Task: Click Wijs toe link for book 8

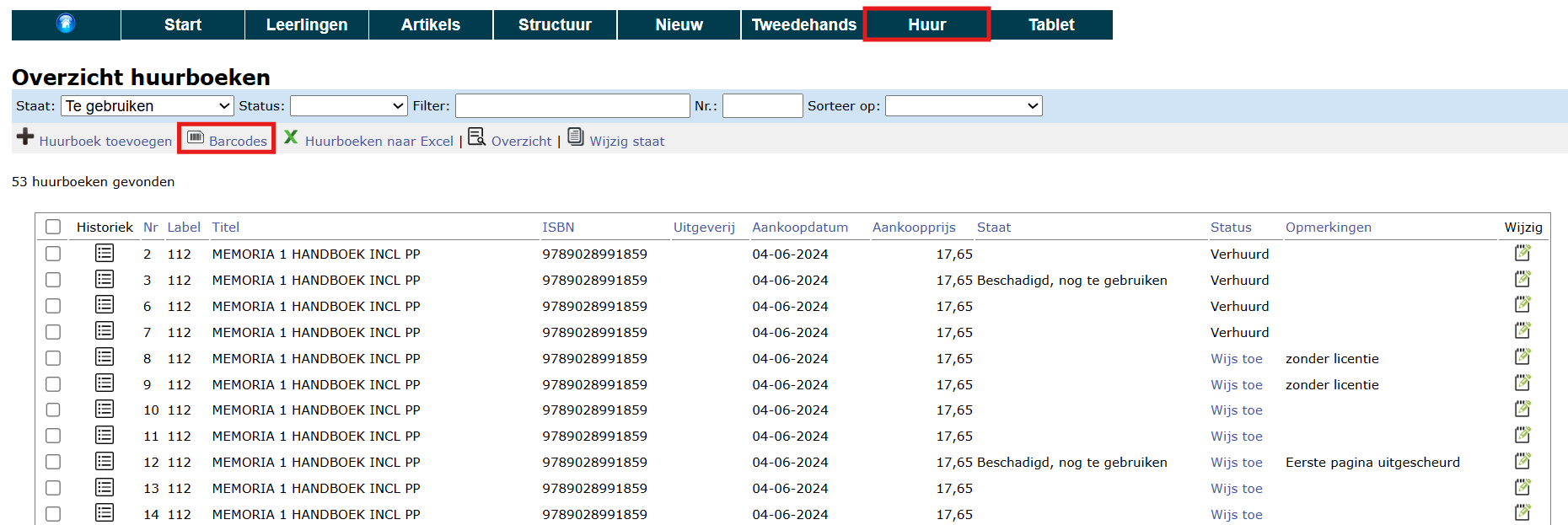Action: pyautogui.click(x=1236, y=358)
